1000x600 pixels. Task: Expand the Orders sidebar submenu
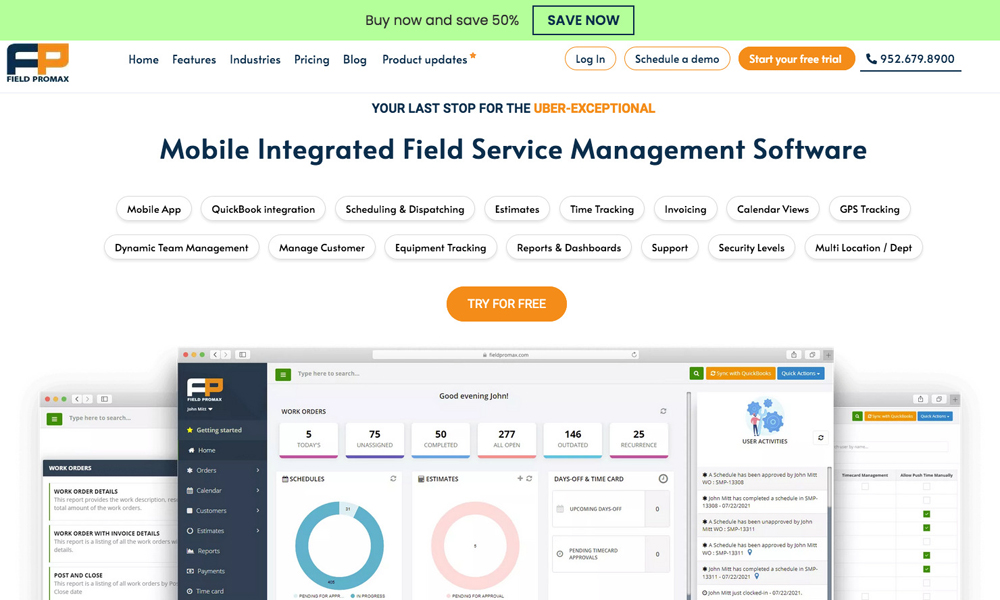[257, 470]
